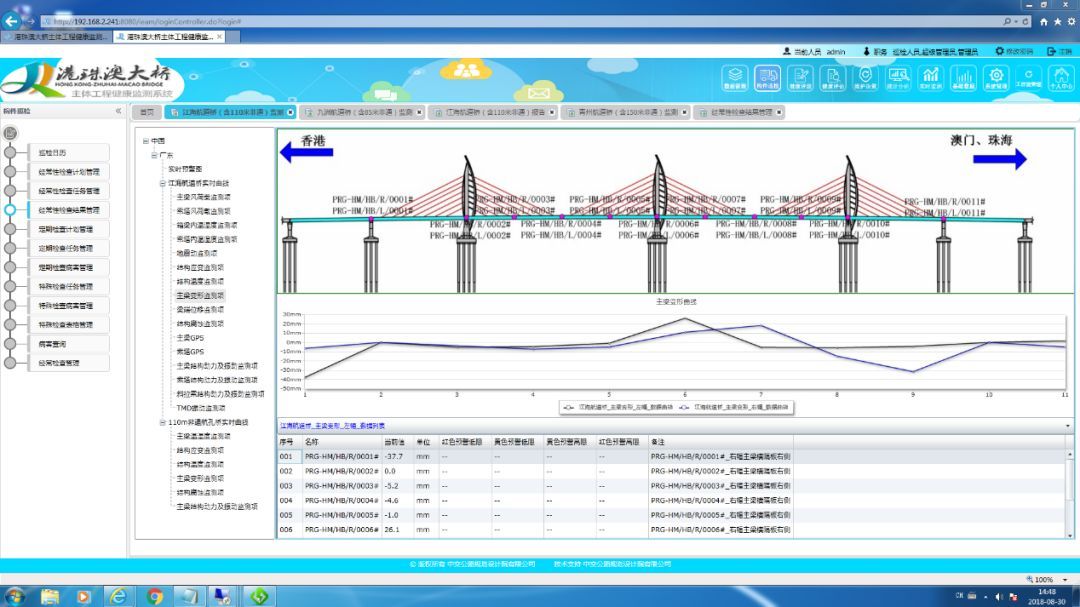Open 经常检查管理 in the sidebar
The image size is (1080, 607).
(x=68, y=363)
